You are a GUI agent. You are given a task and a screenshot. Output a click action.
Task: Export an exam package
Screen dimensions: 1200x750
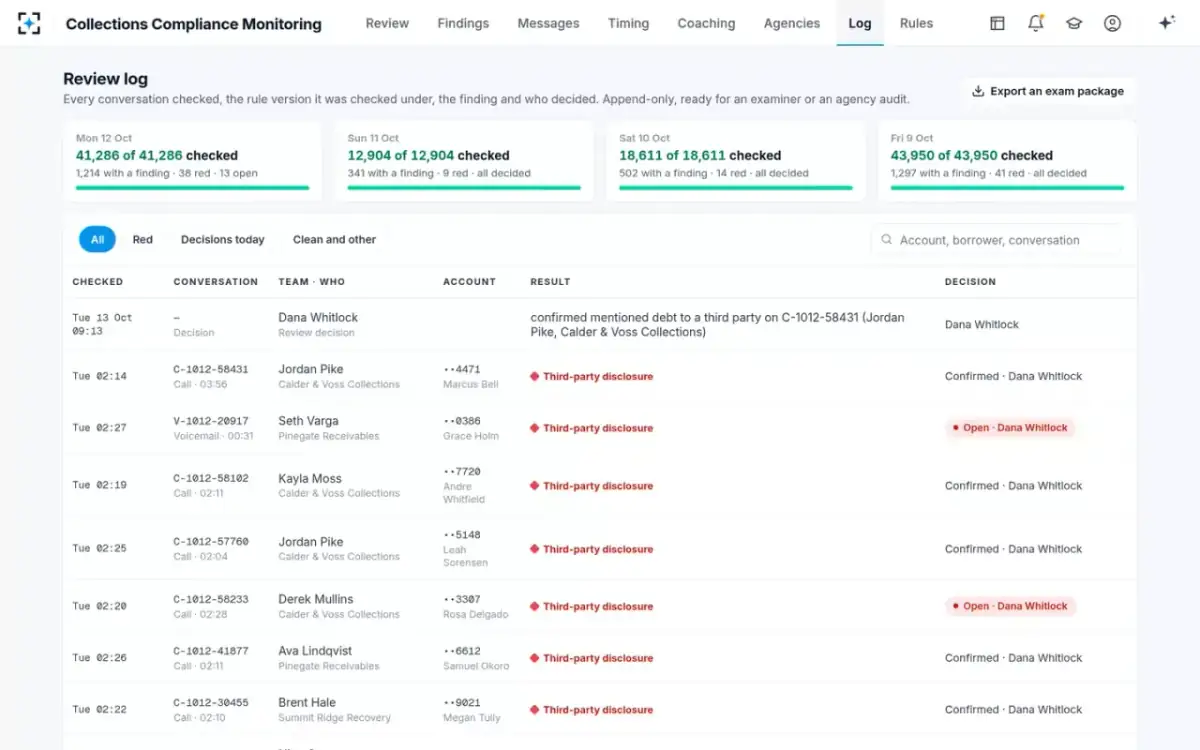click(1048, 91)
